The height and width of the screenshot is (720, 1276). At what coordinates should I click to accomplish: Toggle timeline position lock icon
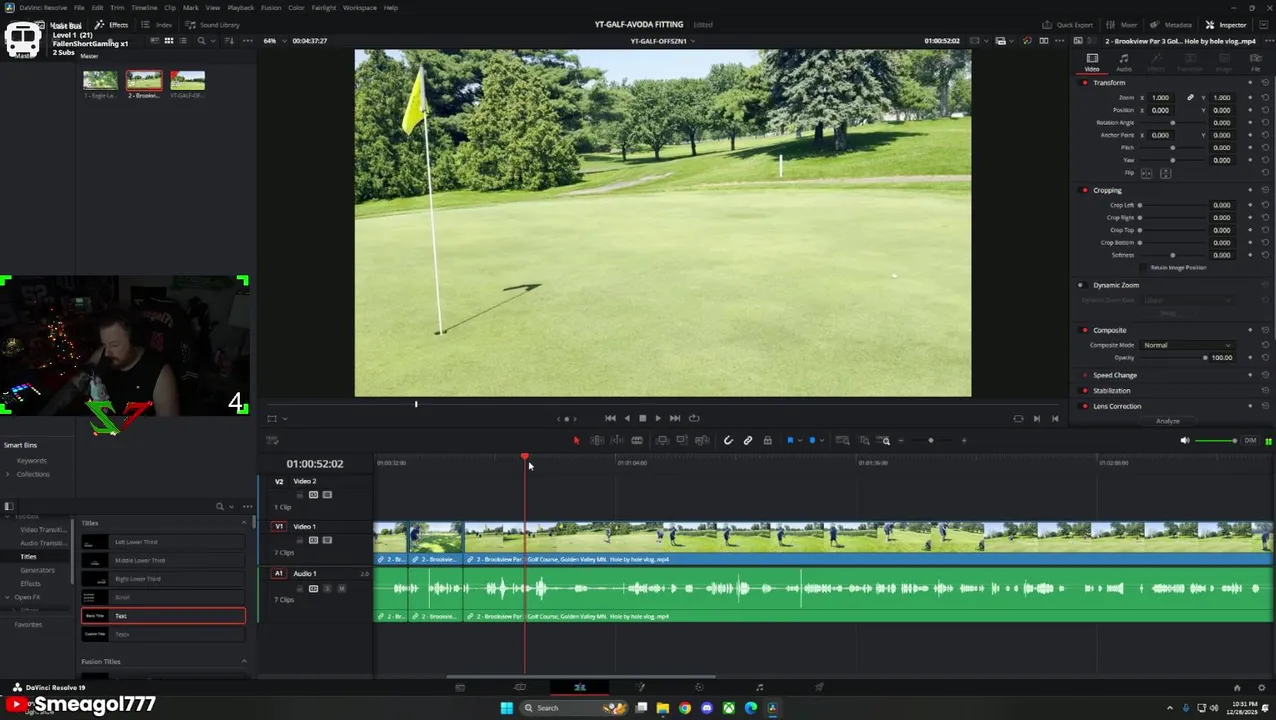[x=767, y=441]
